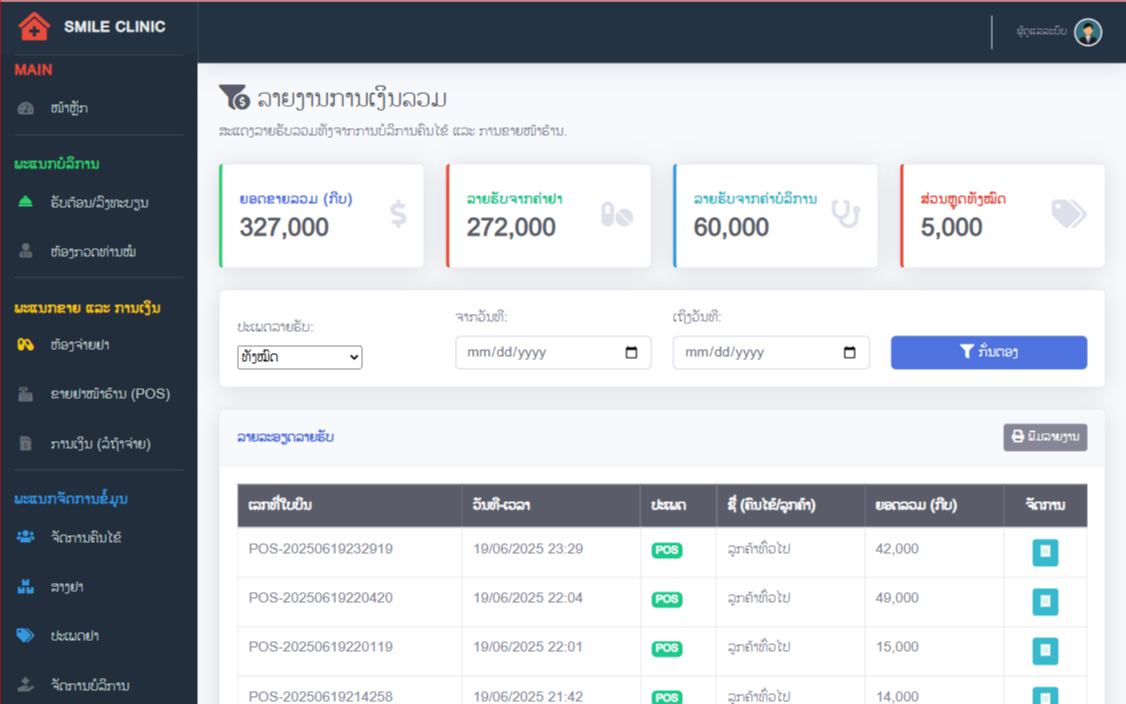1126x704 pixels.
Task: View receipt for invoice POS-20250619220420
Action: point(1045,602)
